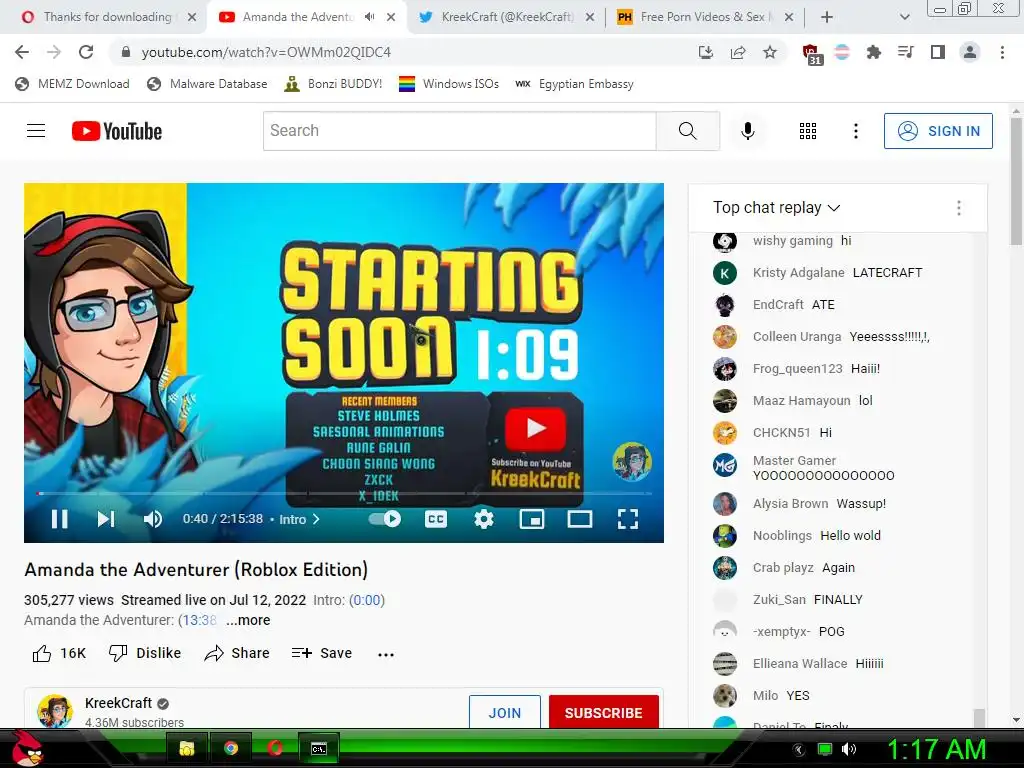The width and height of the screenshot is (1024, 768).
Task: Focus the YouTube Search field
Action: click(x=460, y=131)
